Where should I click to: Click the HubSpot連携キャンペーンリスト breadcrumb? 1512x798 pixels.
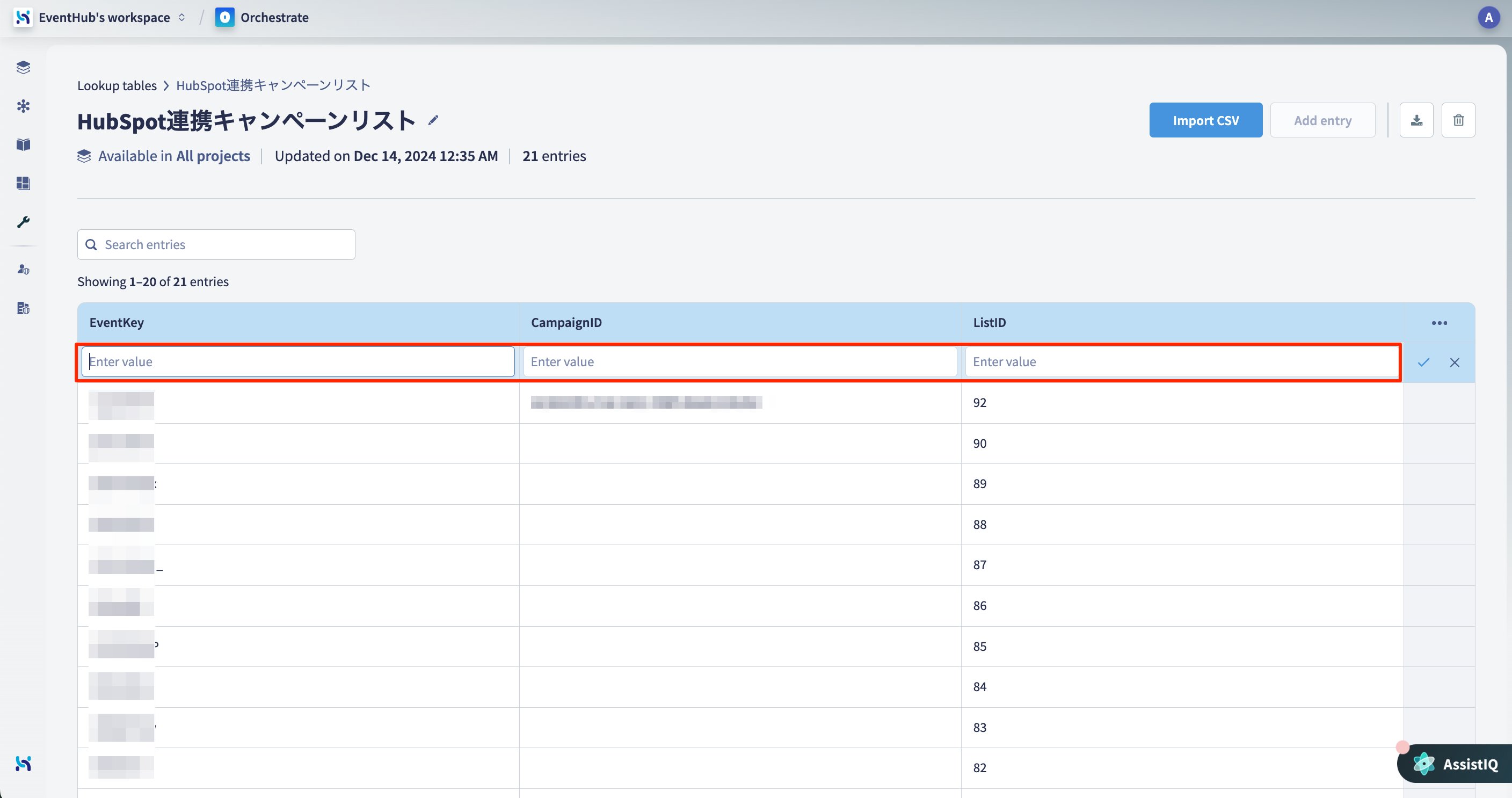tap(273, 85)
